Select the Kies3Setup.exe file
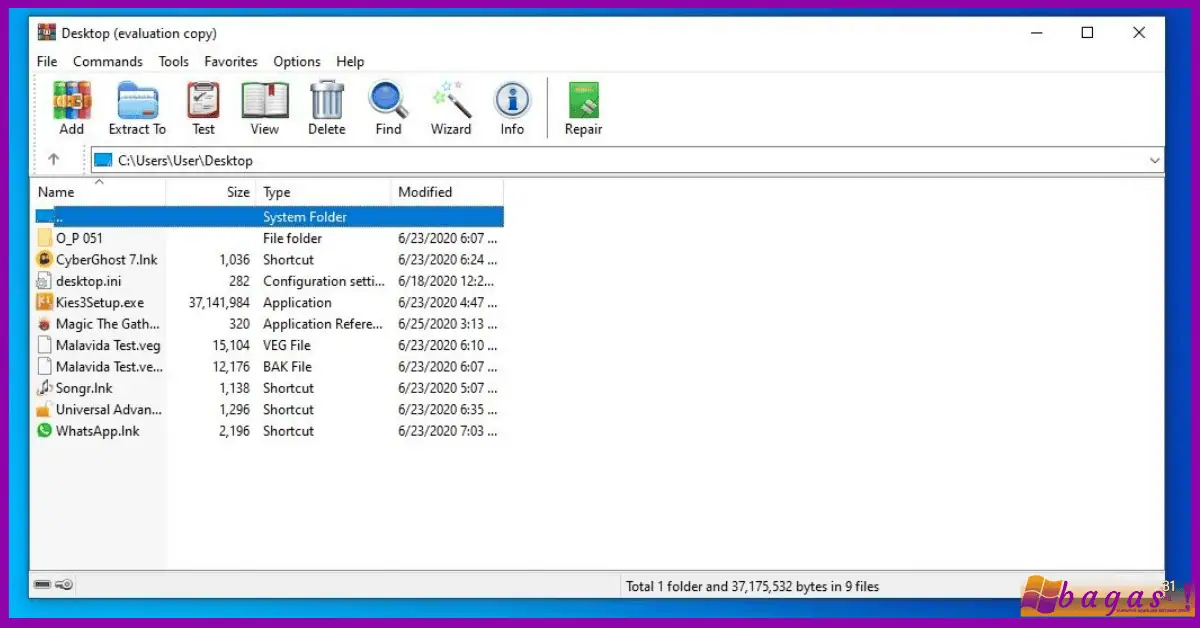 coord(98,302)
